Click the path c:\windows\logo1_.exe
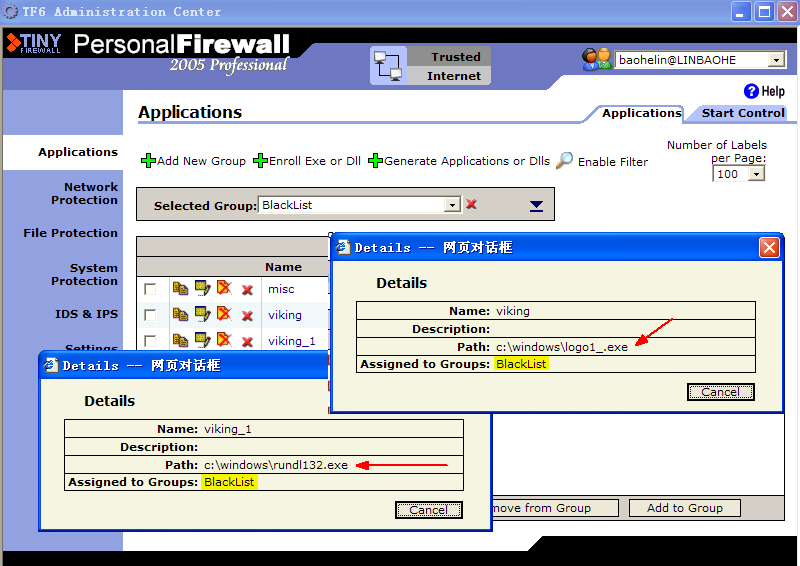 (562, 347)
